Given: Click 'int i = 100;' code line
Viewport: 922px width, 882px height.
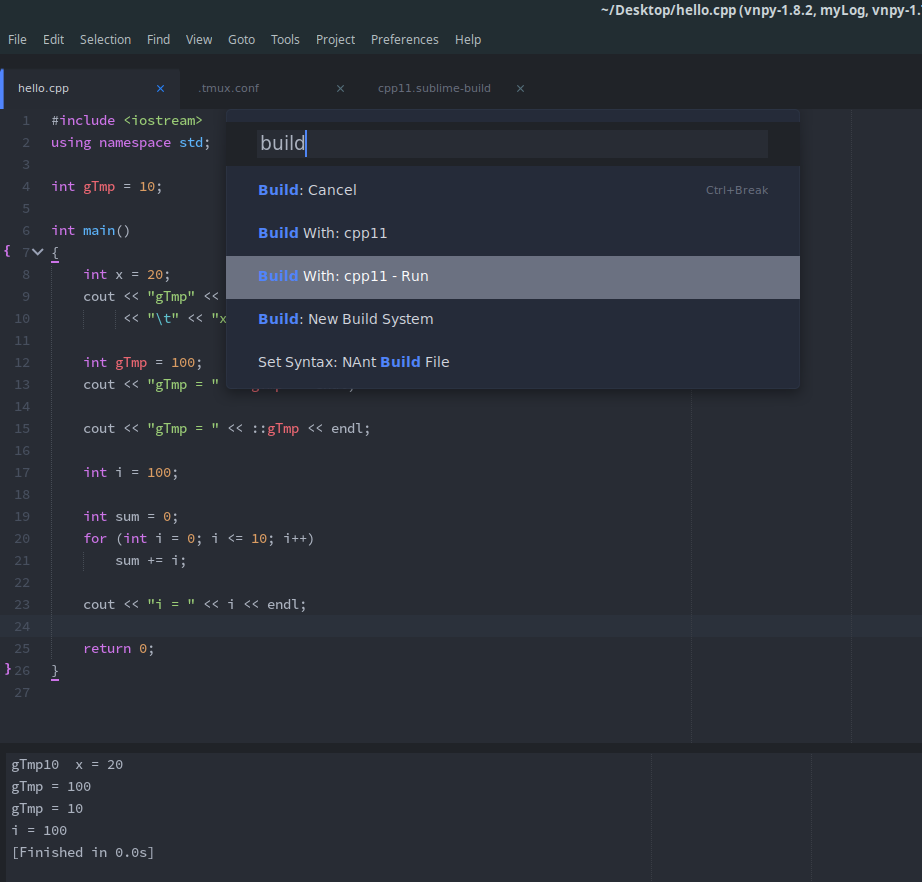Looking at the screenshot, I should [131, 473].
